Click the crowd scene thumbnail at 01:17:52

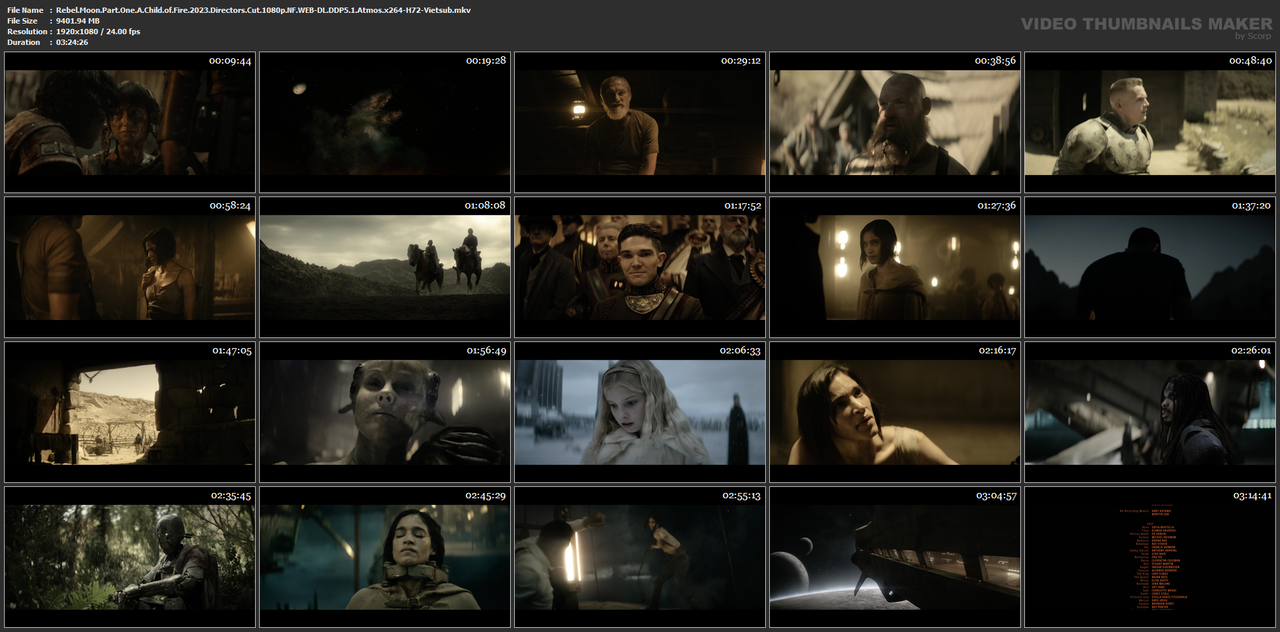pyautogui.click(x=640, y=267)
